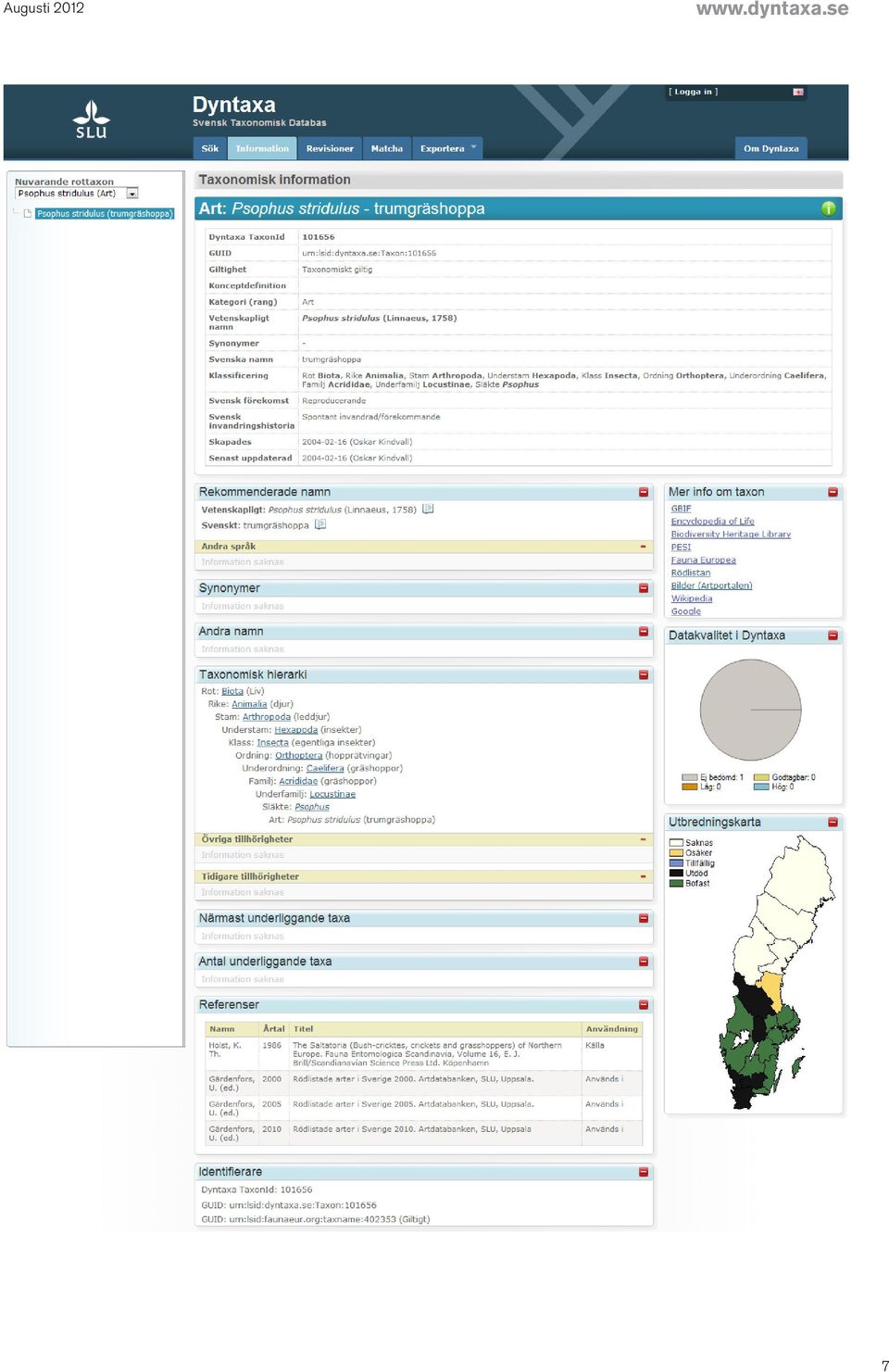Follow the Animalia hierarchy link
This screenshot has height=1372, width=889.
pos(249,704)
